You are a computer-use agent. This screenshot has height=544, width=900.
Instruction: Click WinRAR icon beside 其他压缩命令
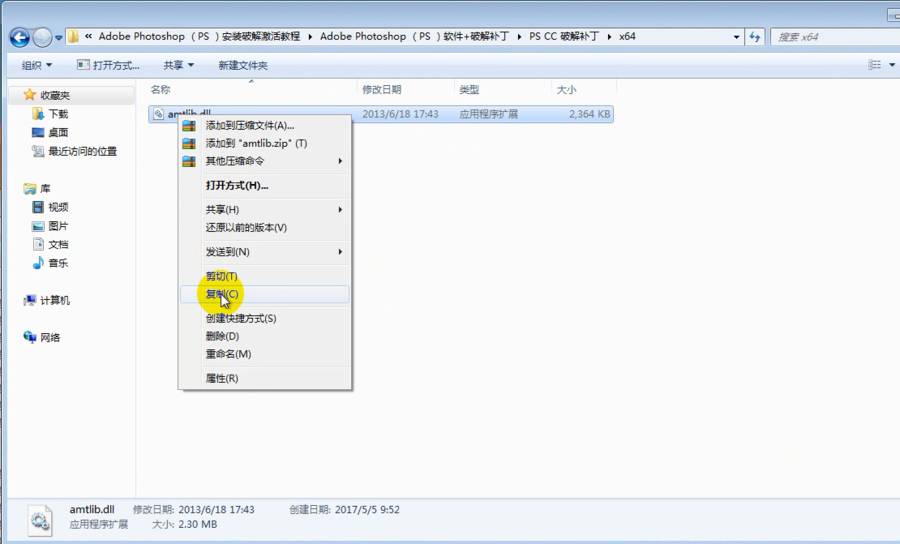189,161
